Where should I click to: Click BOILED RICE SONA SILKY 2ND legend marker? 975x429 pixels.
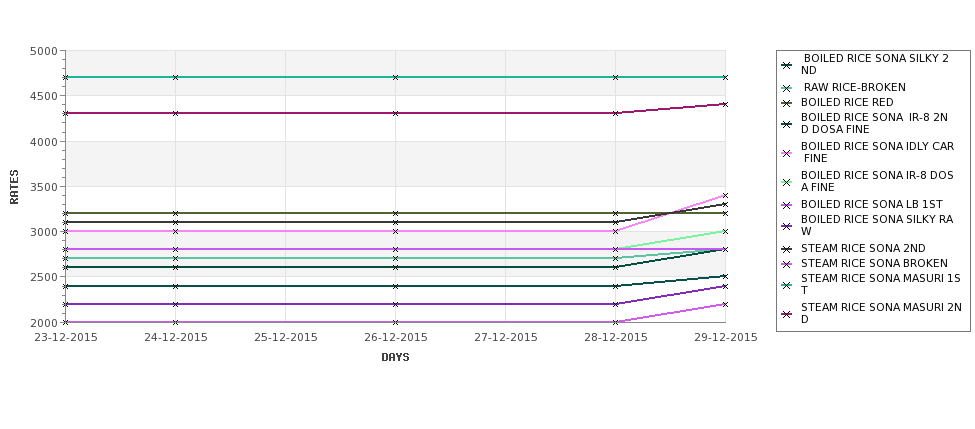click(787, 65)
